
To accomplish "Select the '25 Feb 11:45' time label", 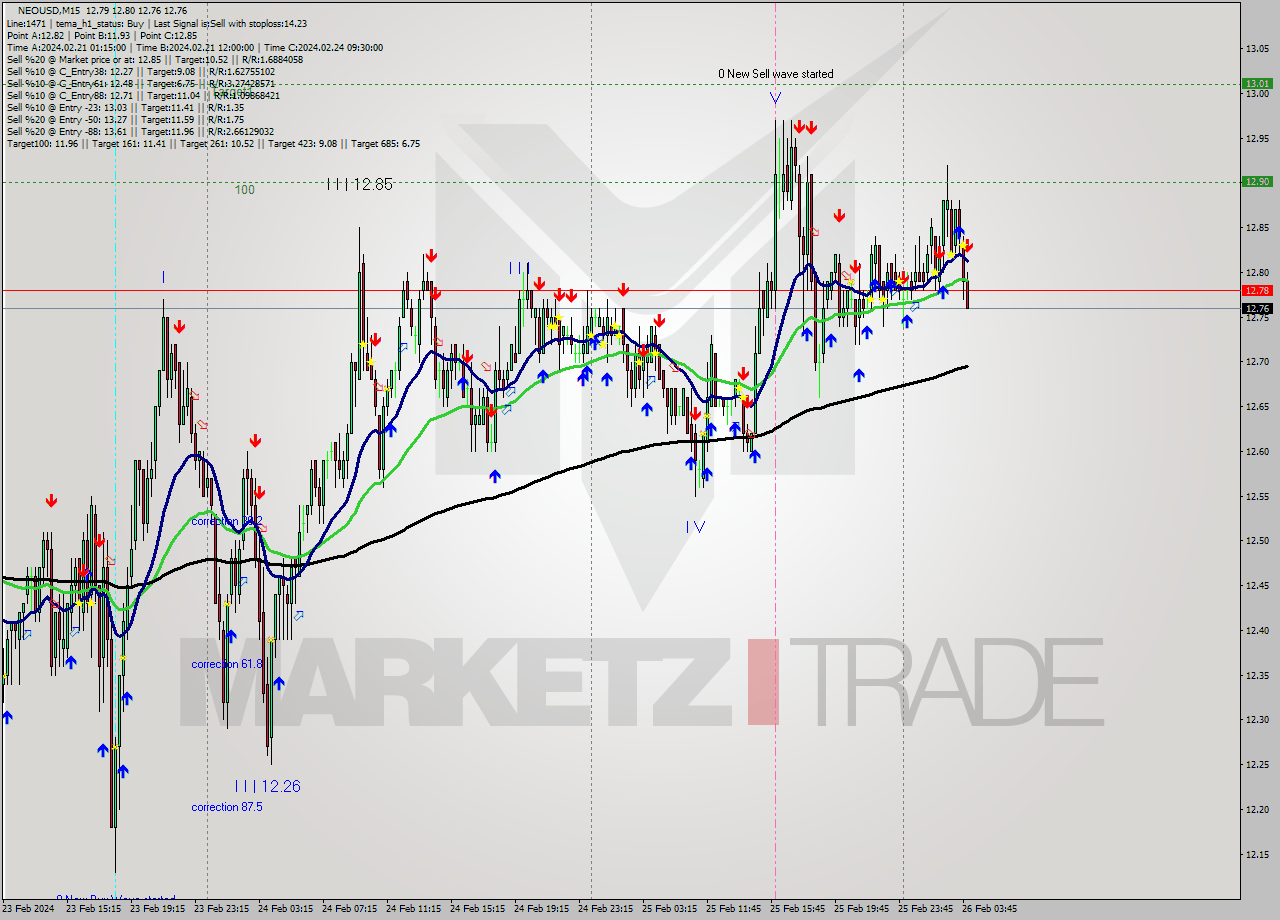I will pyautogui.click(x=733, y=909).
